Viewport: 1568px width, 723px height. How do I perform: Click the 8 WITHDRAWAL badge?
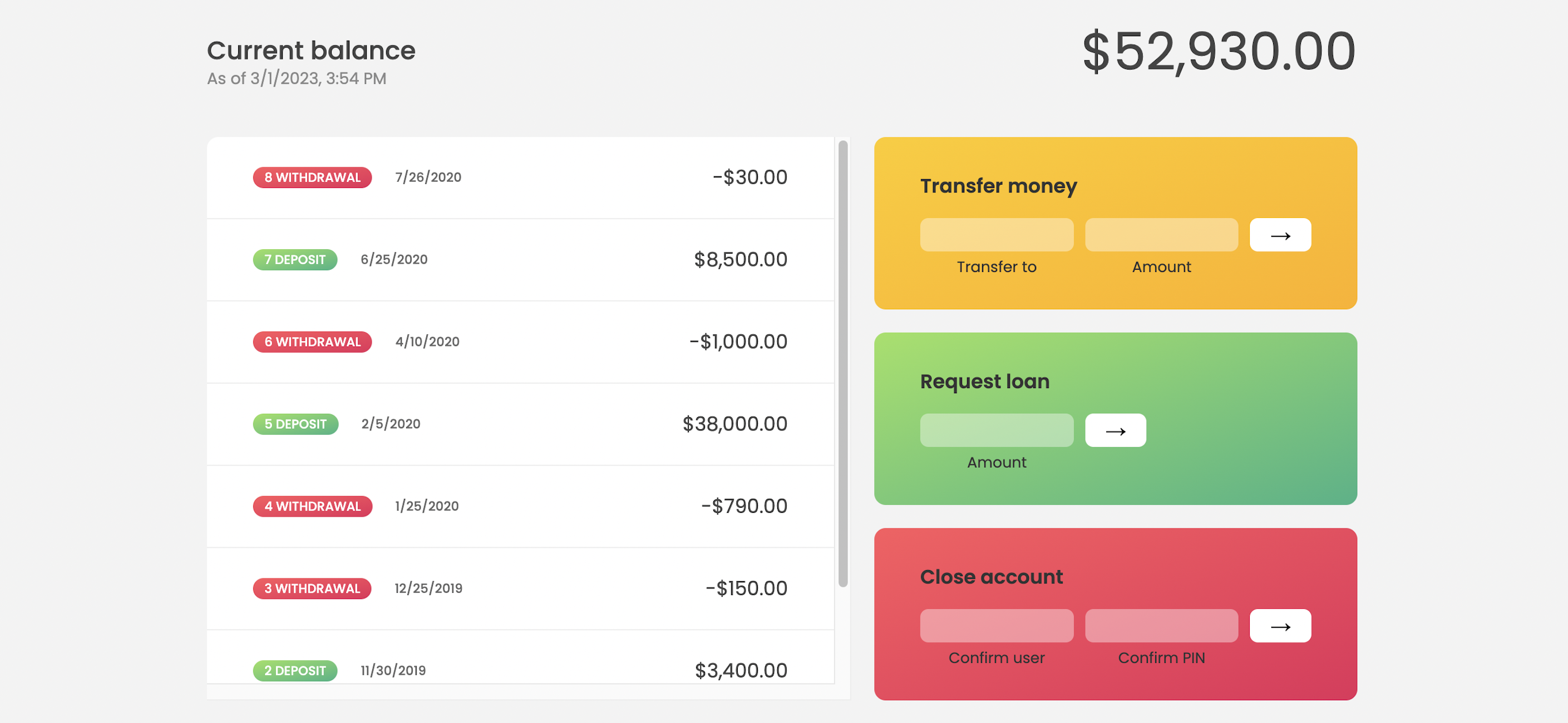coord(312,177)
